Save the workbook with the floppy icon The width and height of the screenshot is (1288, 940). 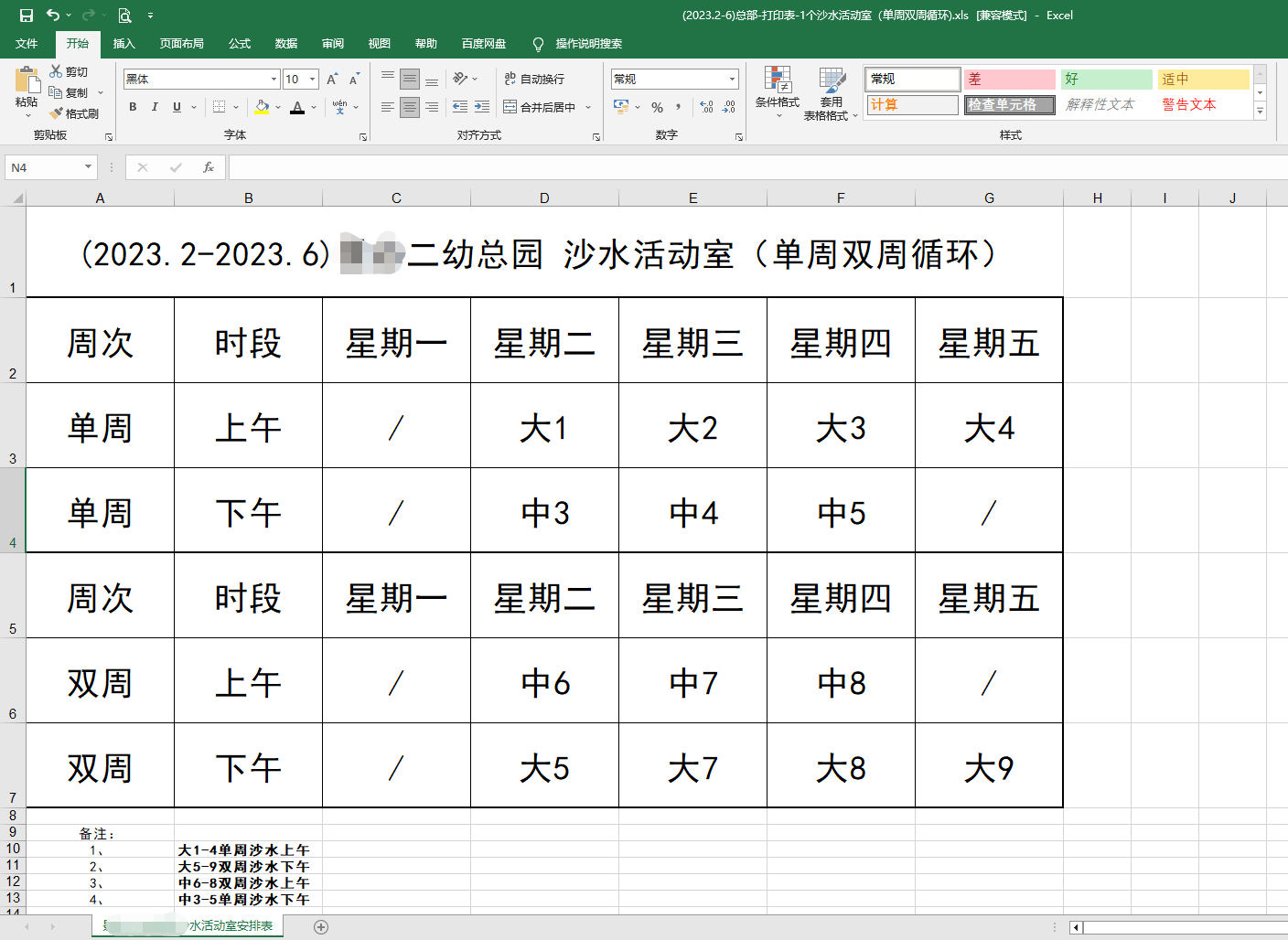tap(26, 15)
